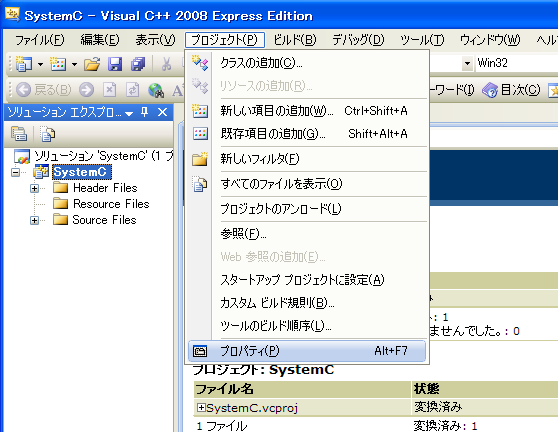
Task: Expand the Header Files folder
Action: pos(34,188)
